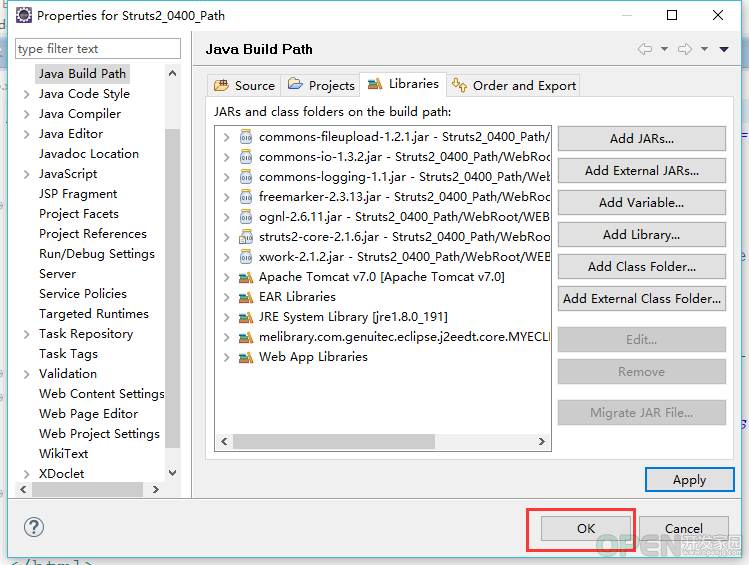
Task: Select Javadoc Location in tree
Action: pyautogui.click(x=89, y=154)
